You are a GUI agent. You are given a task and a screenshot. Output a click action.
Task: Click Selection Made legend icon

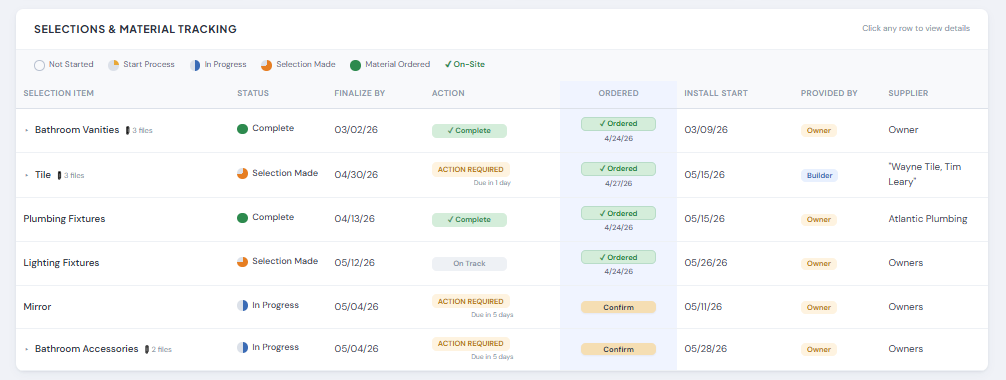[266, 65]
